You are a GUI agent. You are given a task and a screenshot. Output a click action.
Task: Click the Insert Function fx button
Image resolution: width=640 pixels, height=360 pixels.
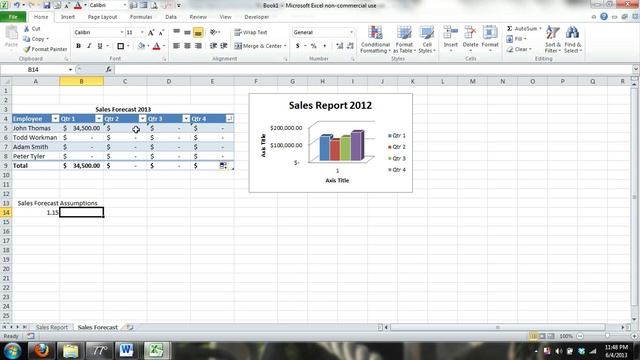pyautogui.click(x=109, y=70)
